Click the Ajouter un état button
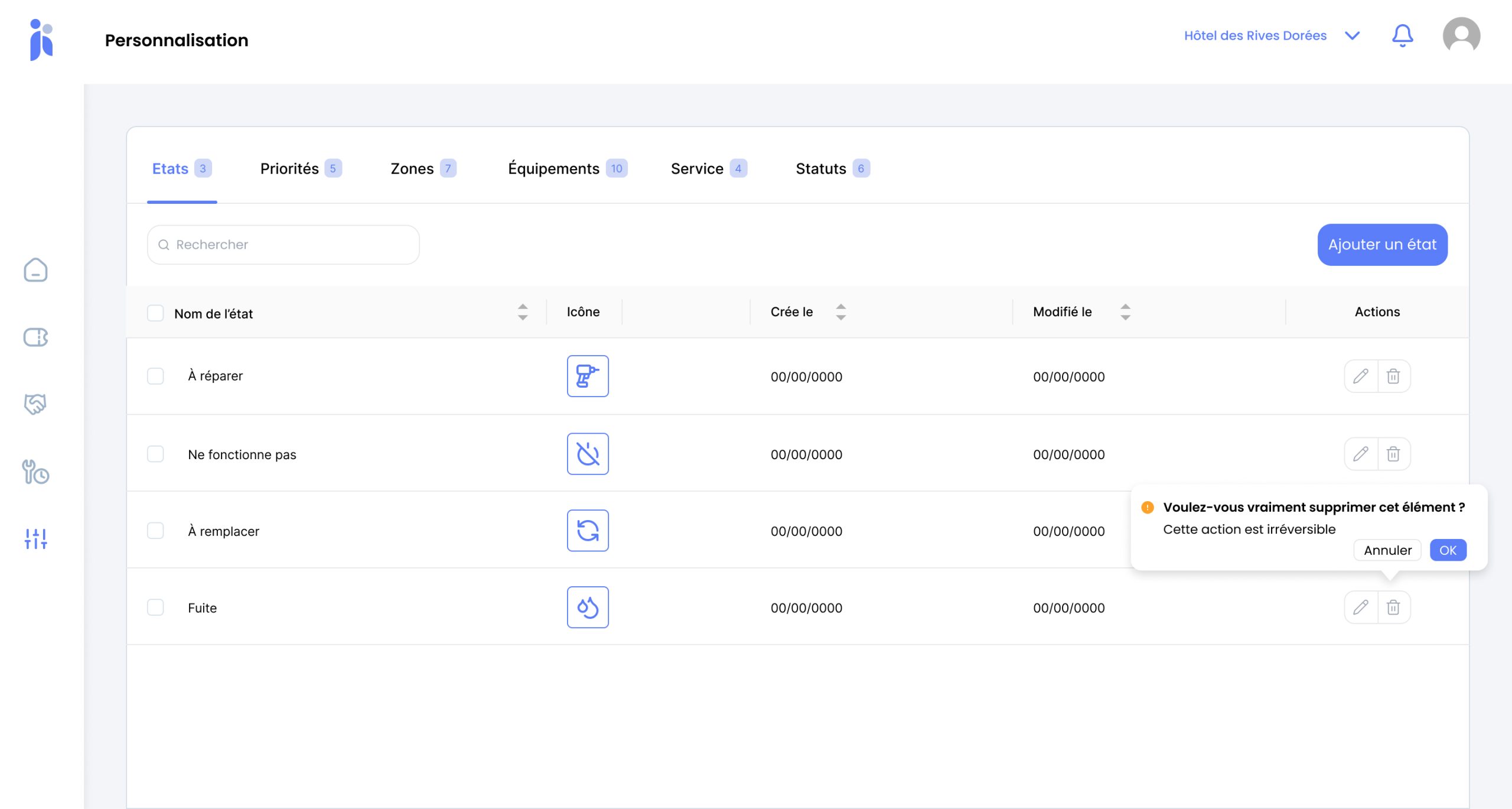 (x=1382, y=245)
